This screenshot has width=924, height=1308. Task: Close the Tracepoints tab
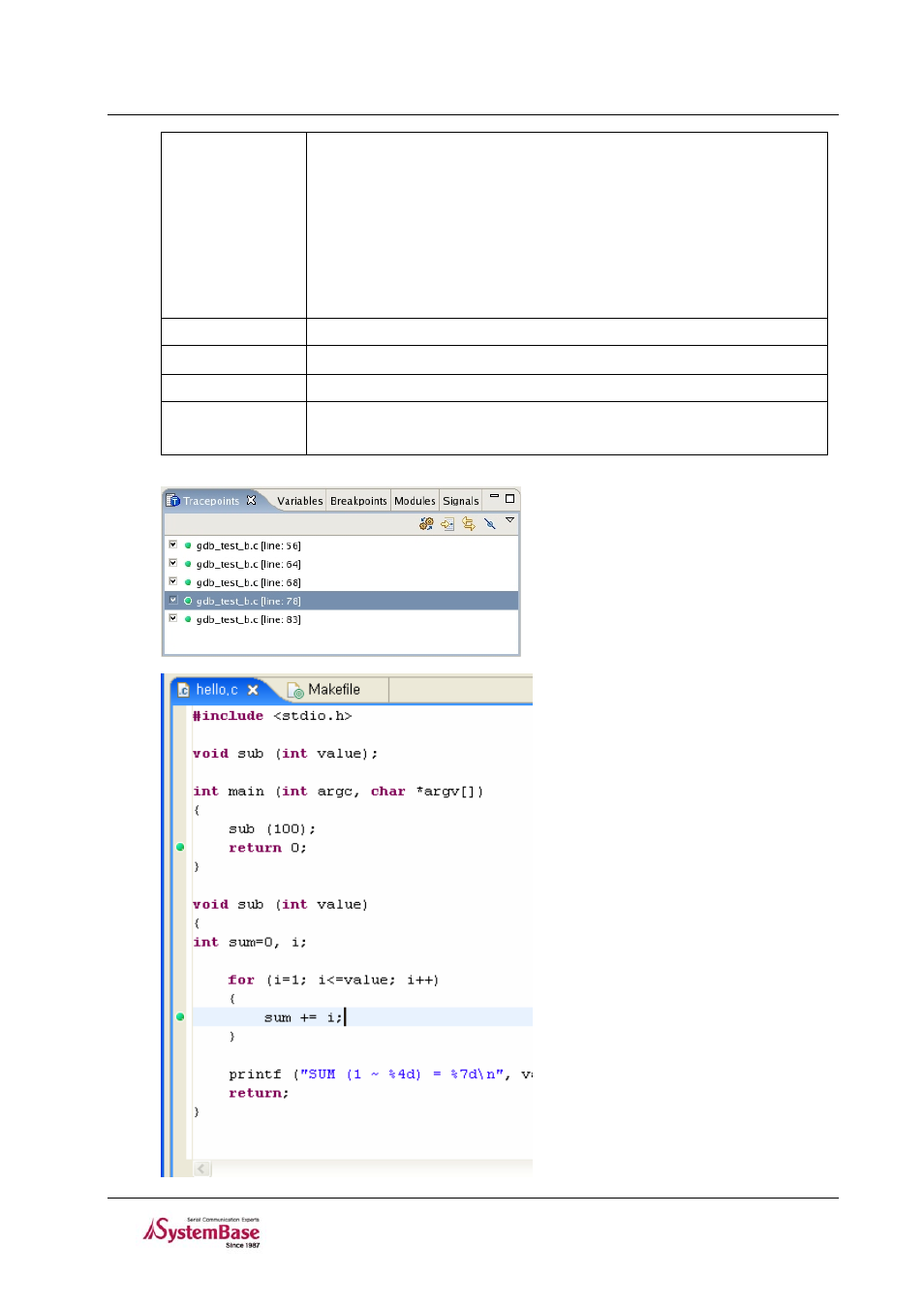click(252, 501)
